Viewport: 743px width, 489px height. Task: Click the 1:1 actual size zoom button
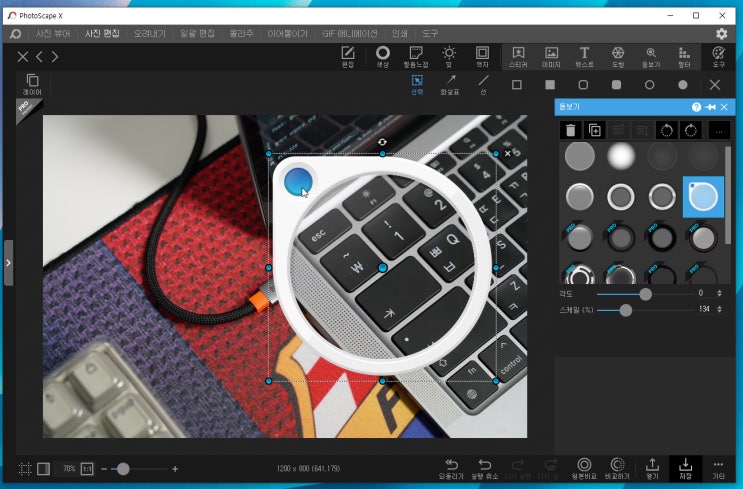(87, 469)
